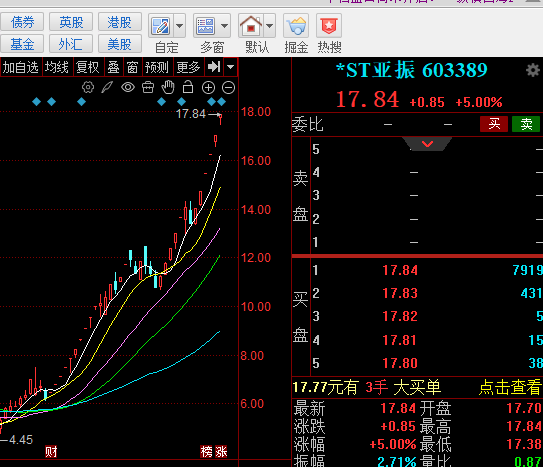Open the 掘金 treasure icon
The width and height of the screenshot is (543, 467).
(x=296, y=26)
